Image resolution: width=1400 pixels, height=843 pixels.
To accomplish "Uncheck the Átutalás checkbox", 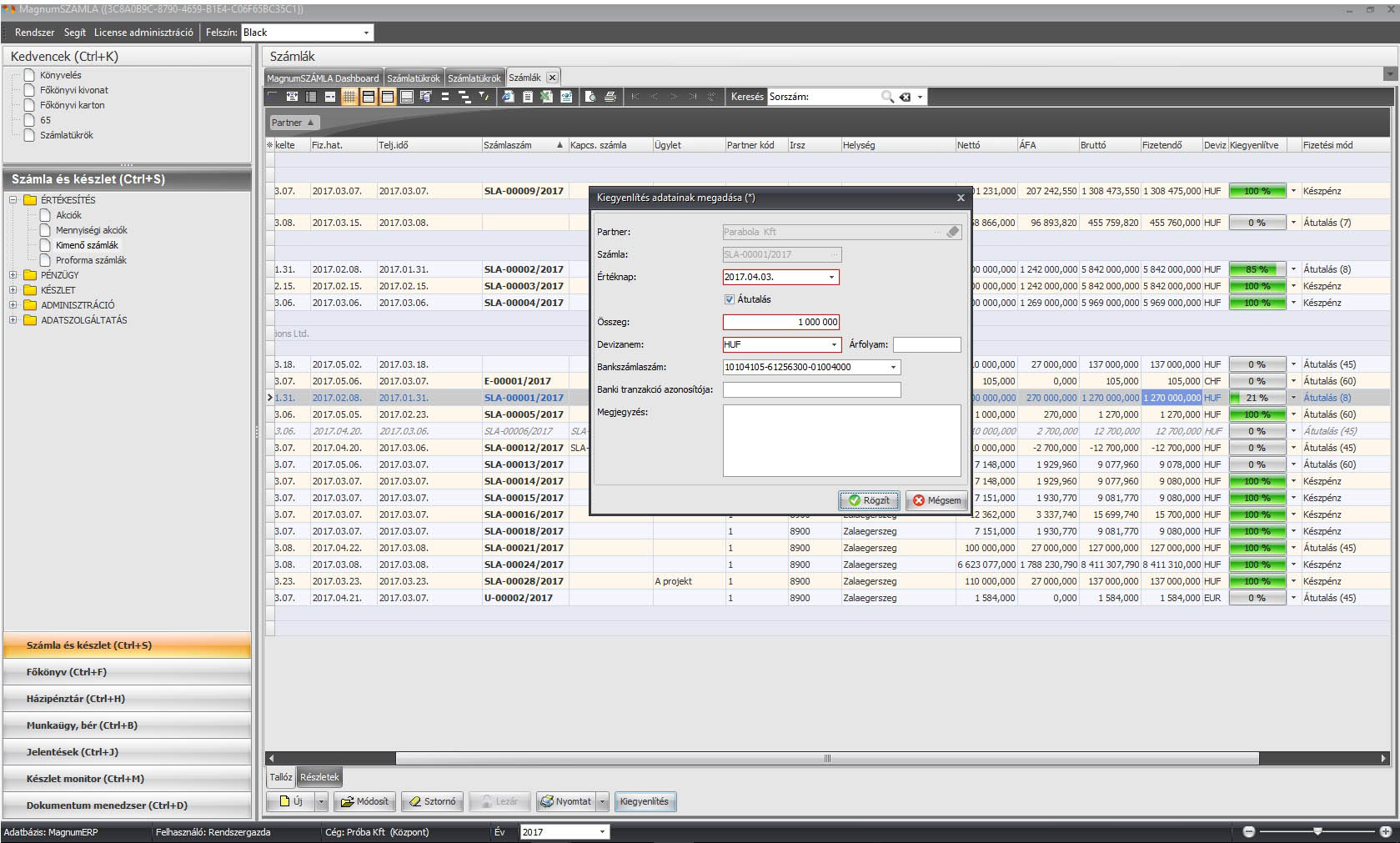I will tap(730, 299).
